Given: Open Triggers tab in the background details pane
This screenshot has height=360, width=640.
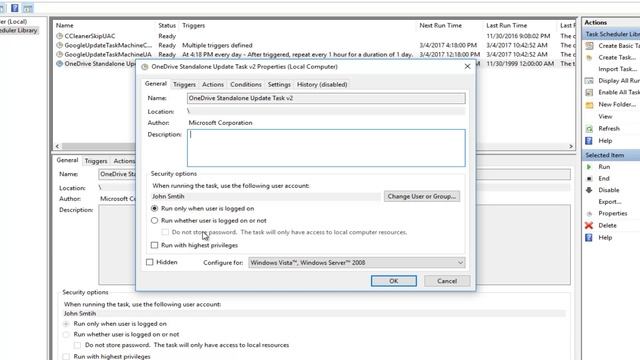Looking at the screenshot, I should click(x=96, y=161).
